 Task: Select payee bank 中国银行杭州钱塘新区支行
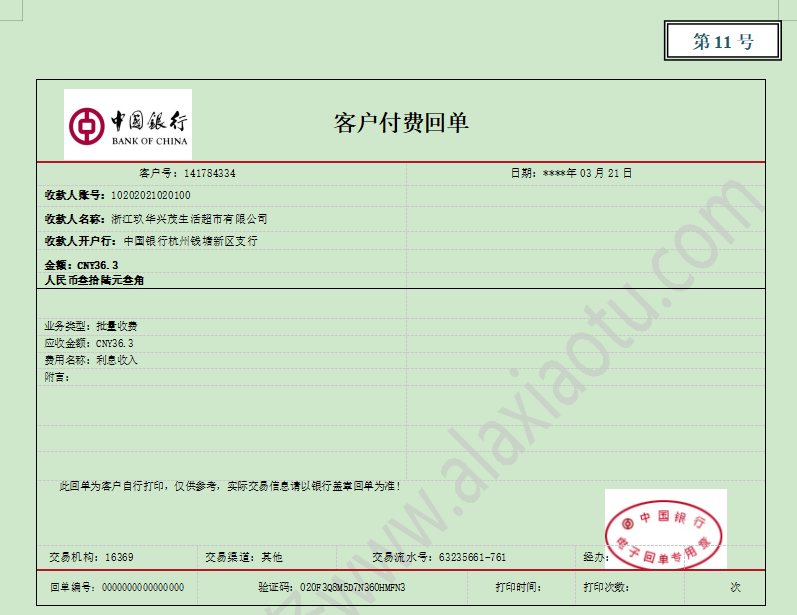pyautogui.click(x=191, y=241)
